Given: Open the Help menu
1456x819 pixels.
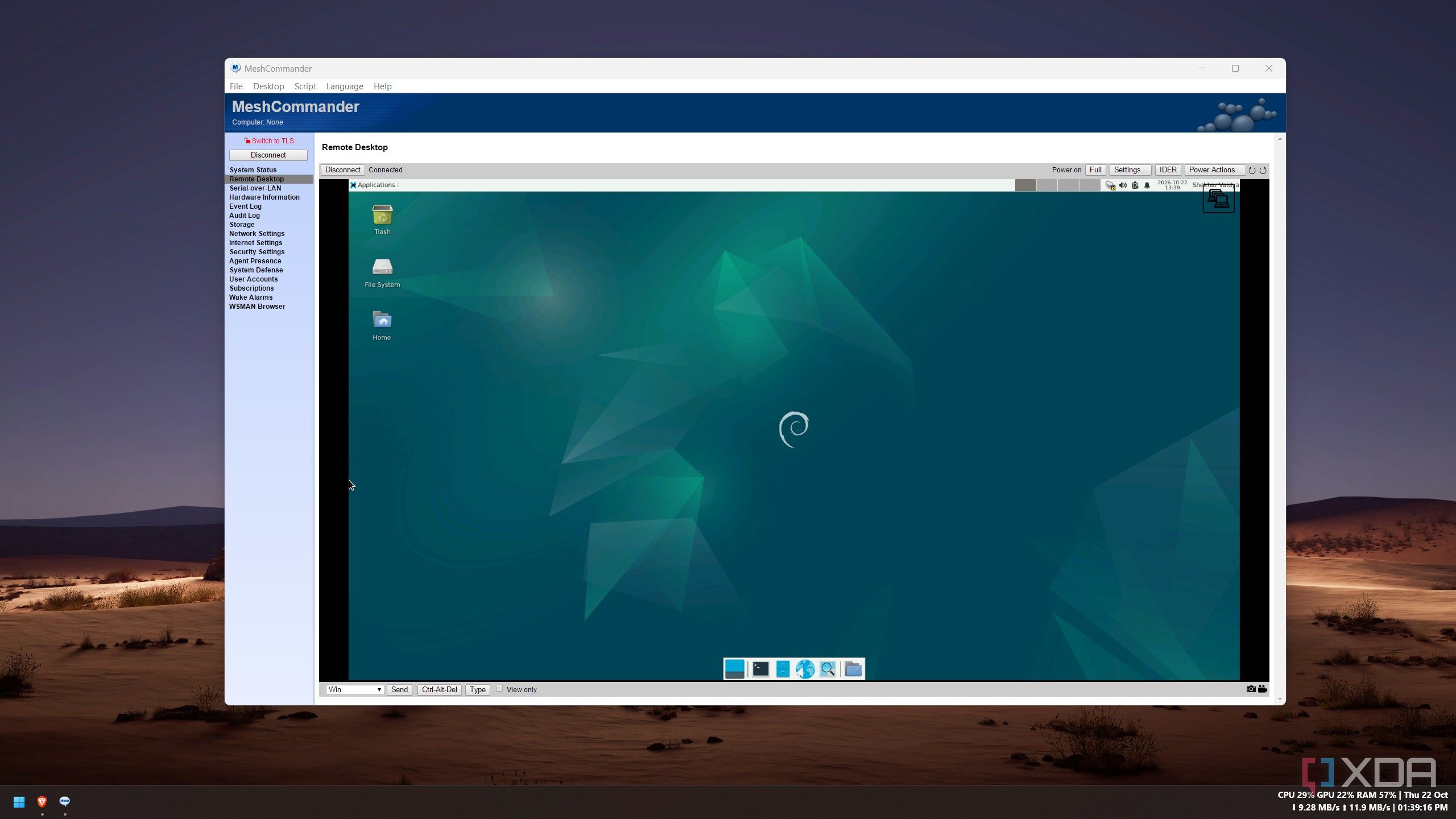Looking at the screenshot, I should pyautogui.click(x=382, y=86).
